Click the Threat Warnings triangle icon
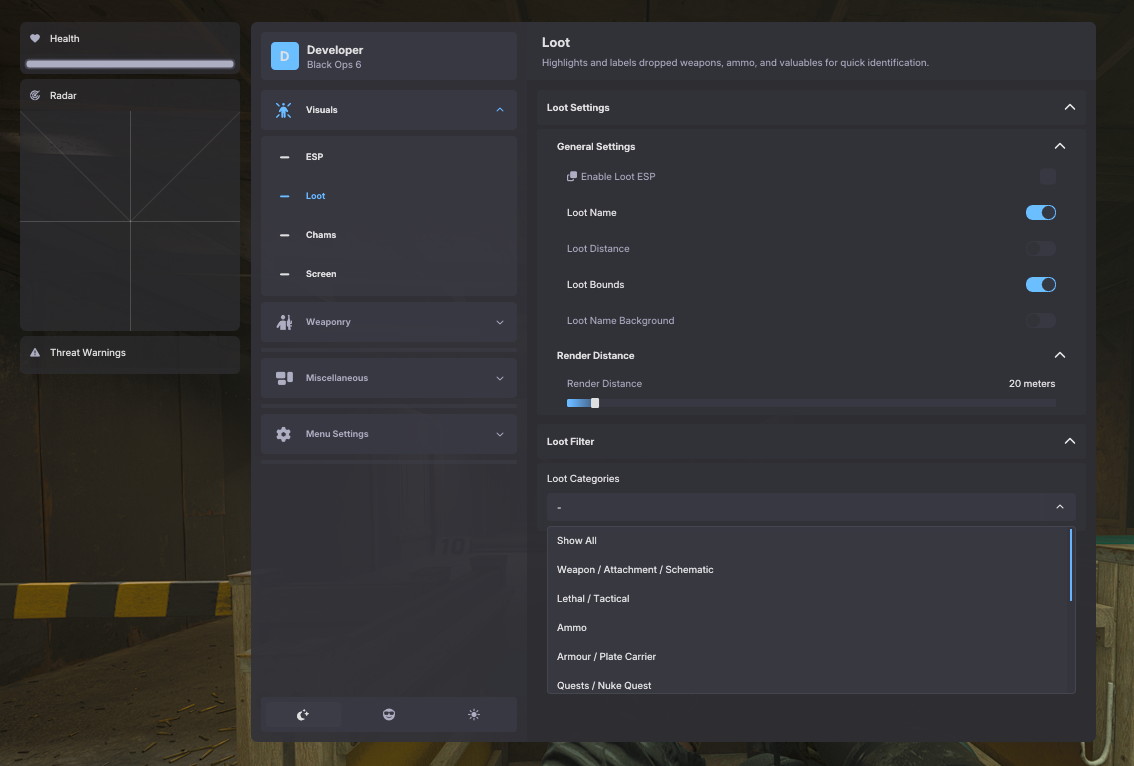This screenshot has width=1134, height=766. 35,353
